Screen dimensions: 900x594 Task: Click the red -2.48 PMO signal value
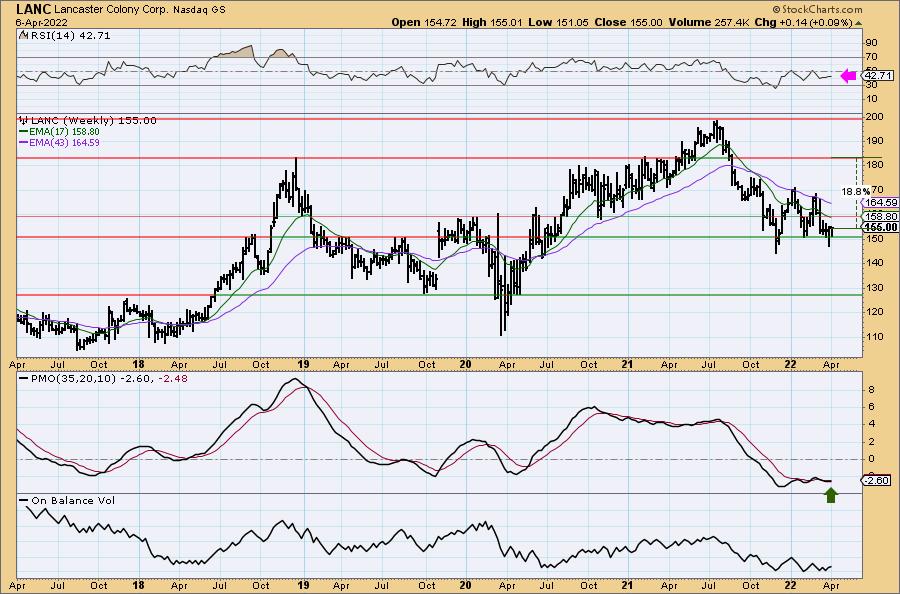click(x=174, y=379)
